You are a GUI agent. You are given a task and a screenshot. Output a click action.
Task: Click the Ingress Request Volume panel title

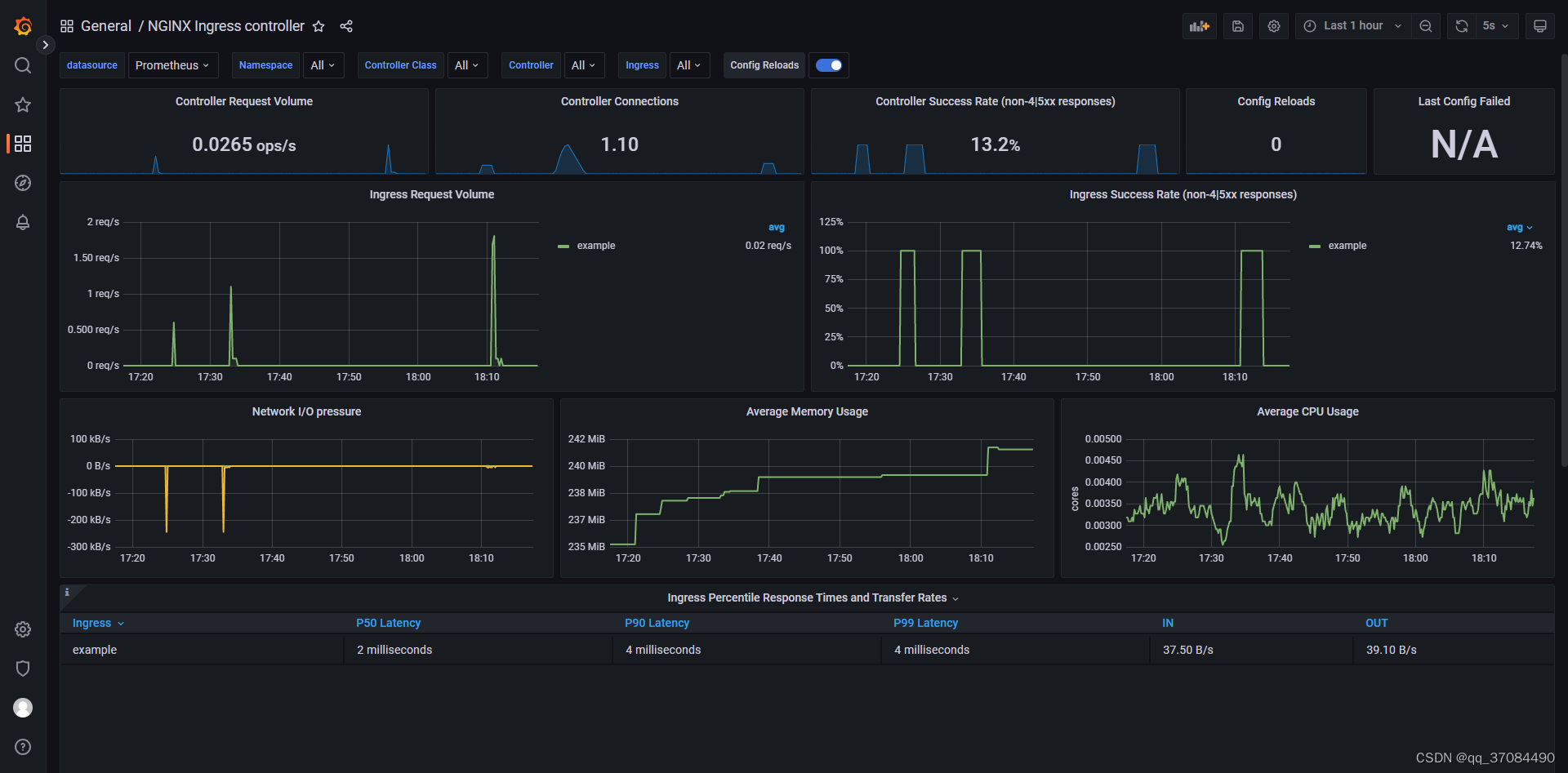[432, 194]
